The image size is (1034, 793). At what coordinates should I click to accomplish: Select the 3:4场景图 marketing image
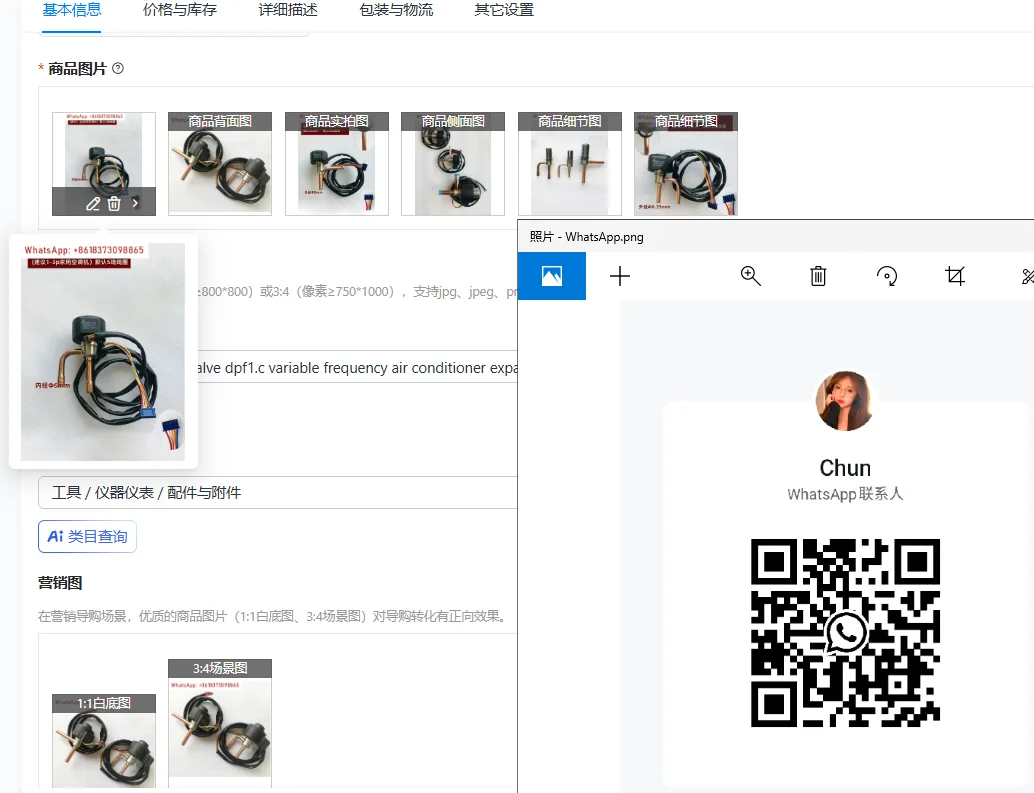(x=220, y=723)
